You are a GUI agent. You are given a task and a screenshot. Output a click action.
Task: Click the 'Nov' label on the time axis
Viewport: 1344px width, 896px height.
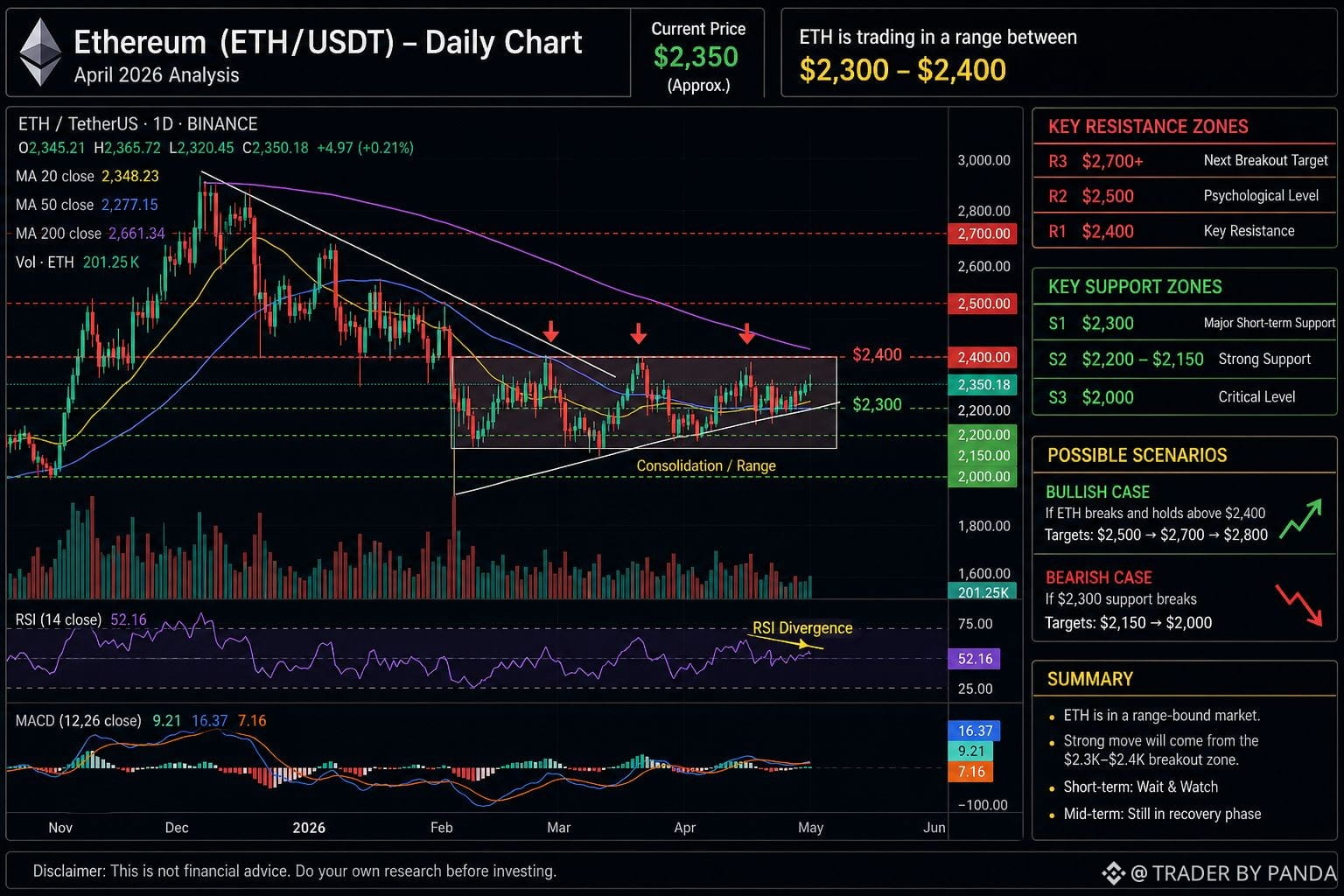pos(60,828)
